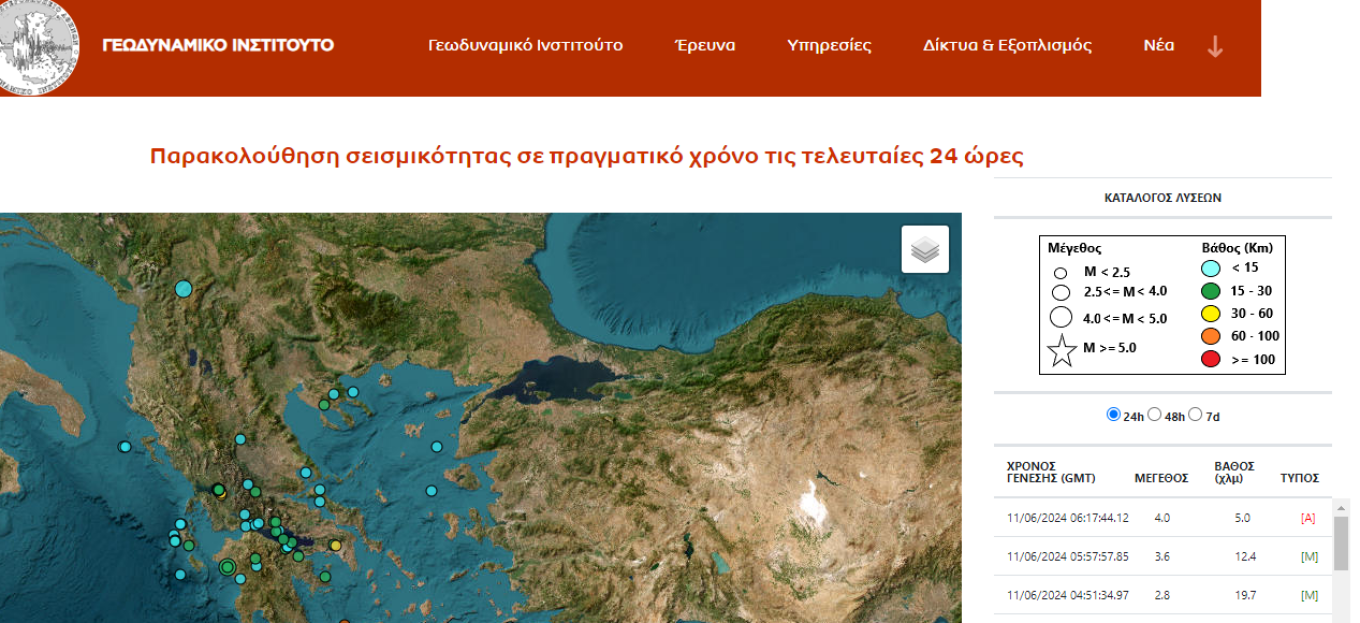The height and width of the screenshot is (623, 1360).
Task: Select the 24h time range radio button
Action: pyautogui.click(x=1113, y=414)
